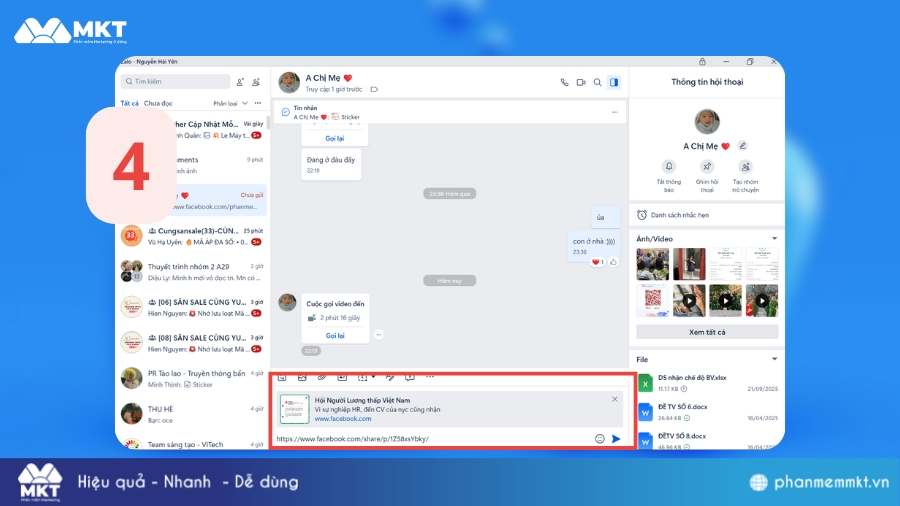Click more options in chat input toolbar

[429, 377]
